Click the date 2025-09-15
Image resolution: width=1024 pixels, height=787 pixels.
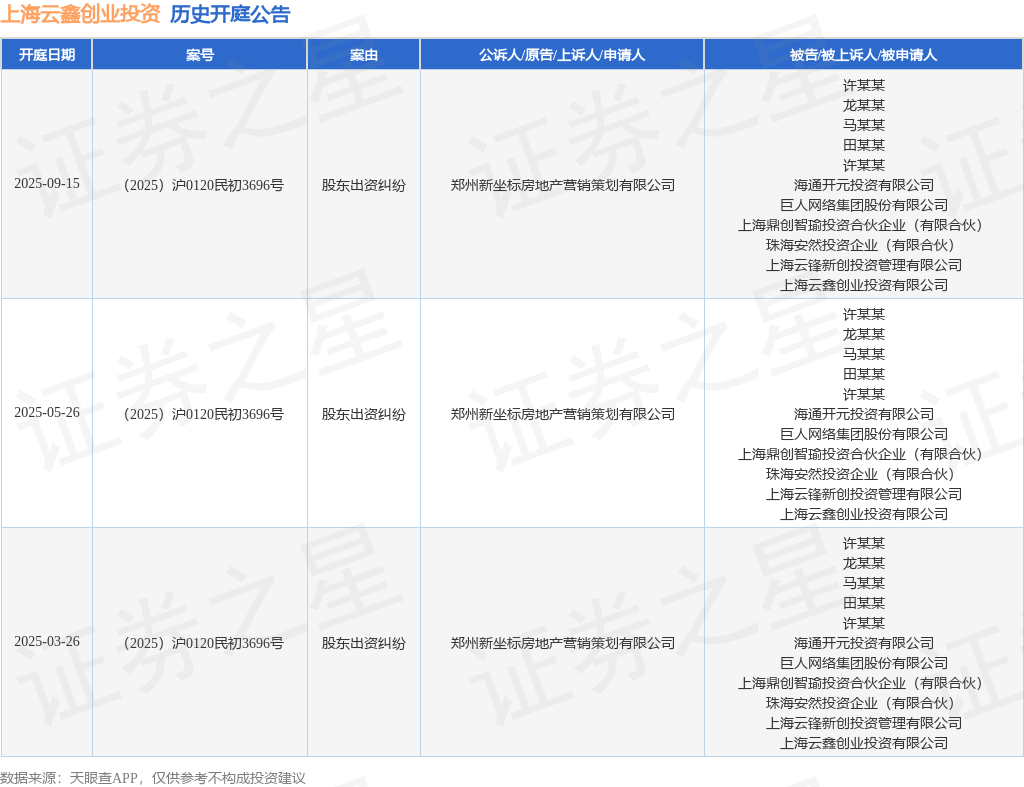[x=47, y=184]
